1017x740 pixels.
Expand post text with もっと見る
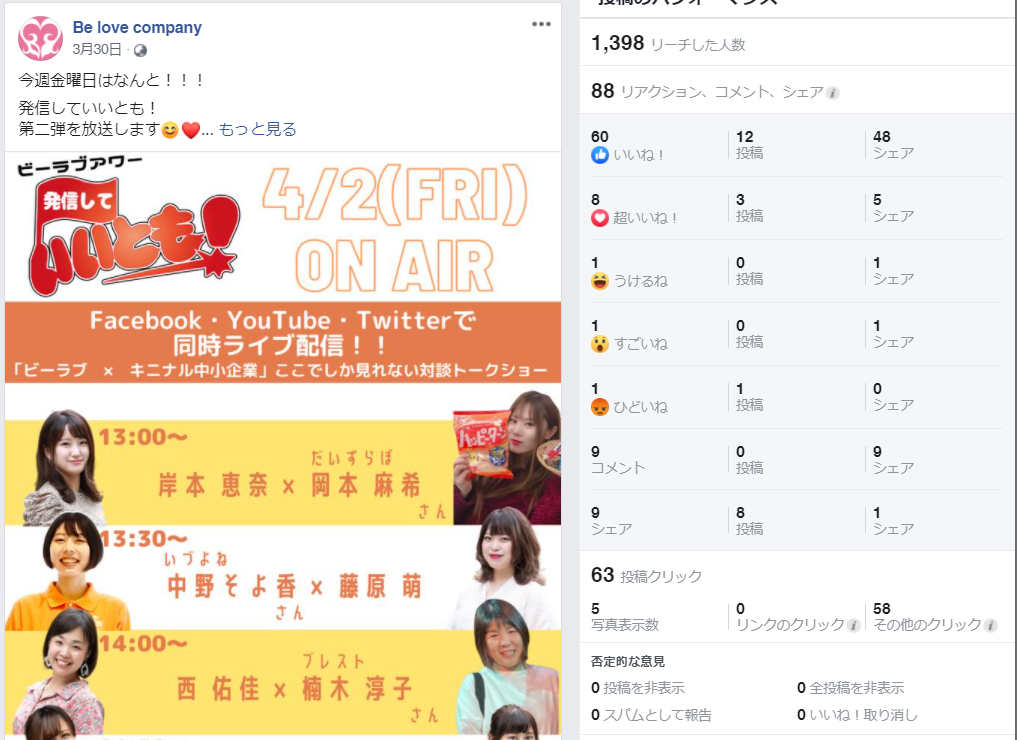(x=257, y=129)
